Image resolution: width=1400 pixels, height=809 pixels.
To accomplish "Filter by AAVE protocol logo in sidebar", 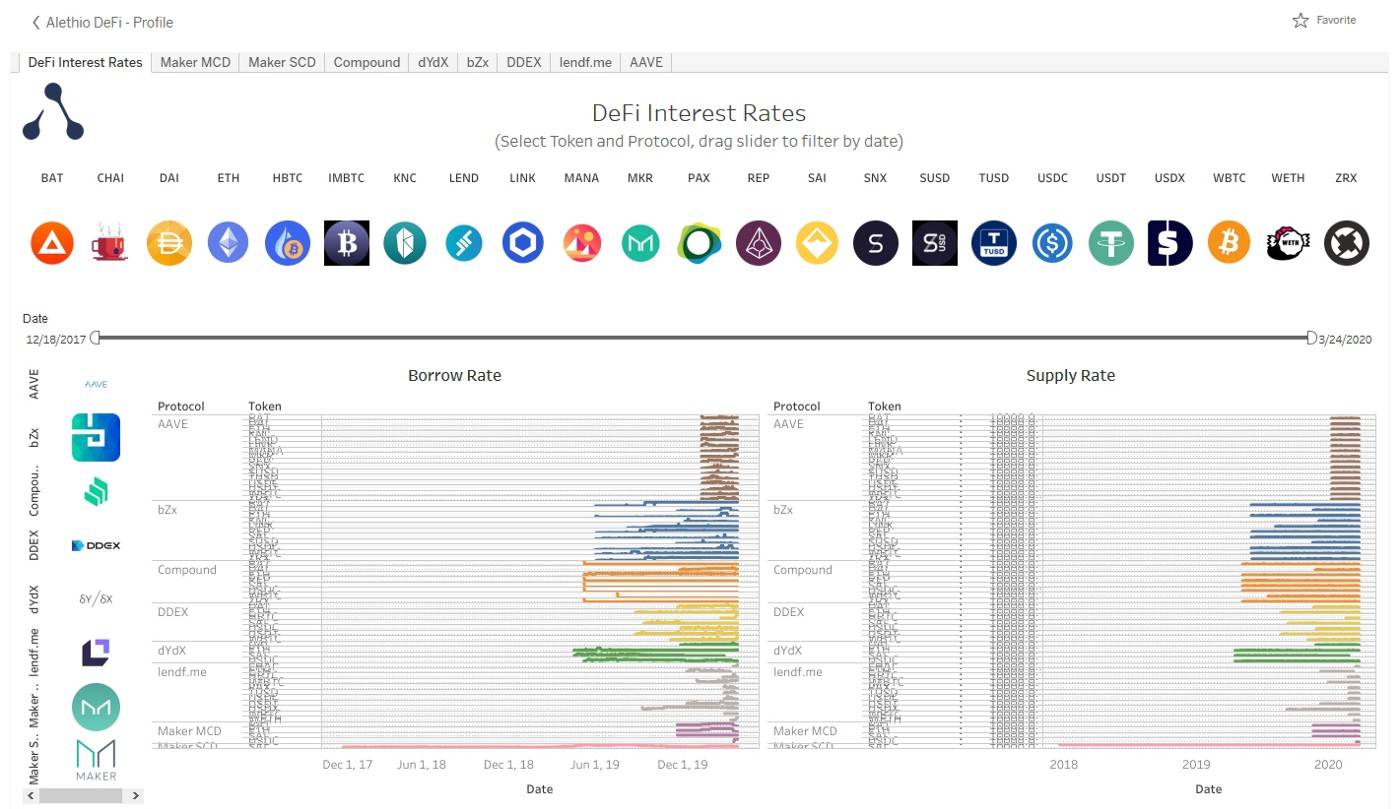I will 96,384.
